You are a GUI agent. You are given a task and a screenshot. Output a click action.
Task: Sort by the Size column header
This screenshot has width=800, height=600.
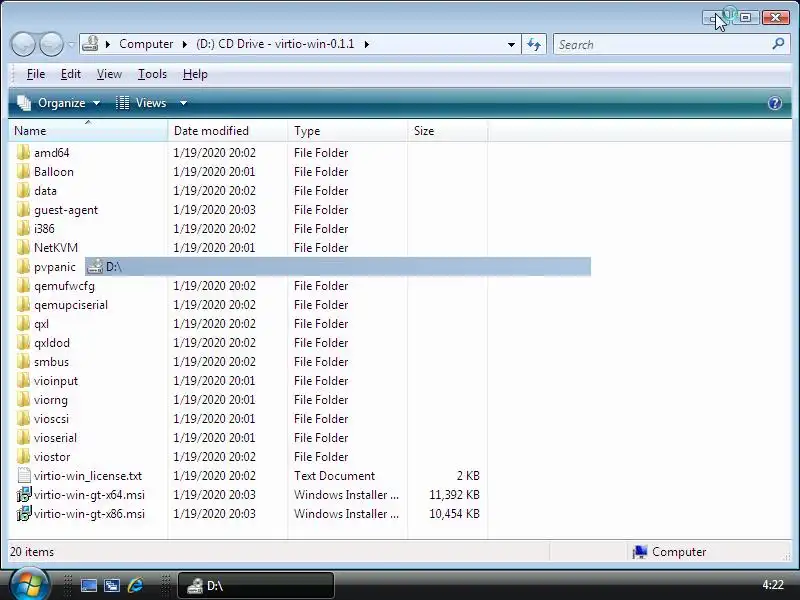tap(447, 131)
